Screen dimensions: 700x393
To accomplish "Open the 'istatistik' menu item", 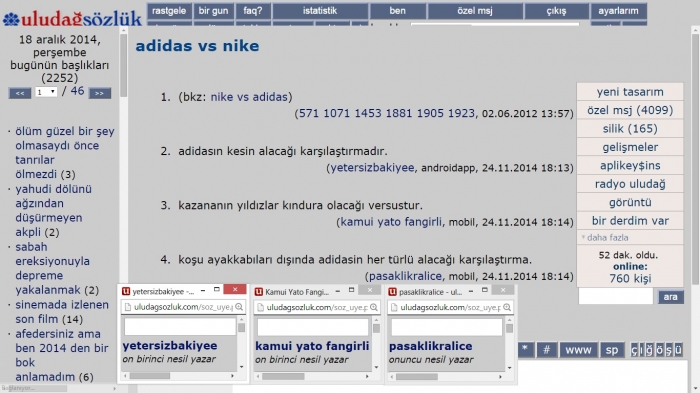I will point(320,11).
